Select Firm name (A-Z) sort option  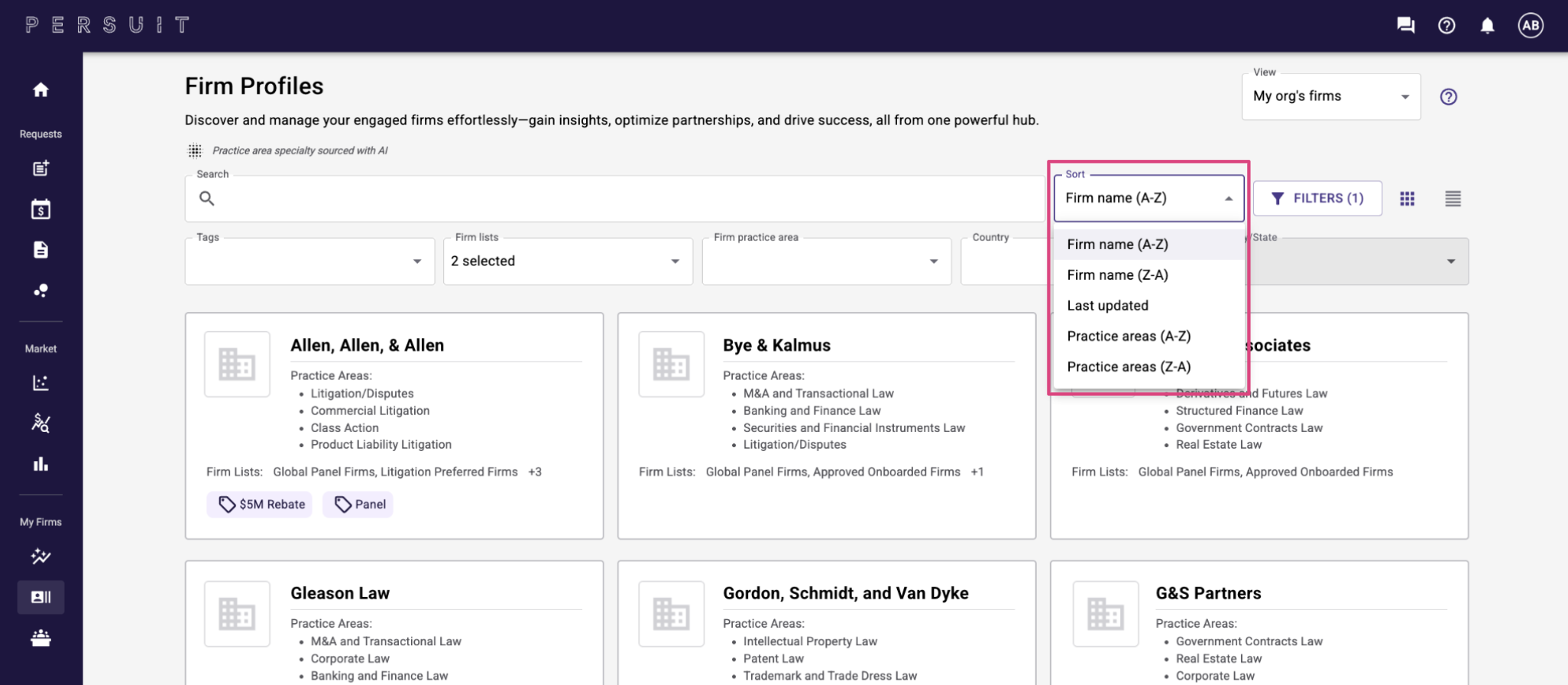click(x=1148, y=245)
